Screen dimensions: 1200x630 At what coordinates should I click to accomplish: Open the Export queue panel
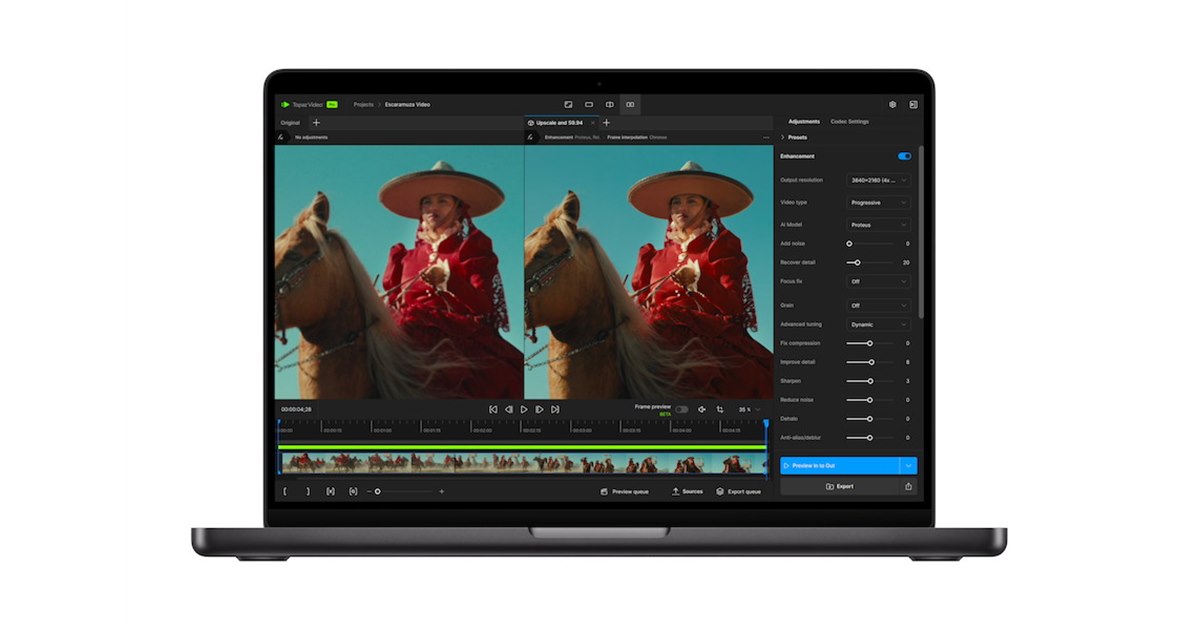coord(739,491)
